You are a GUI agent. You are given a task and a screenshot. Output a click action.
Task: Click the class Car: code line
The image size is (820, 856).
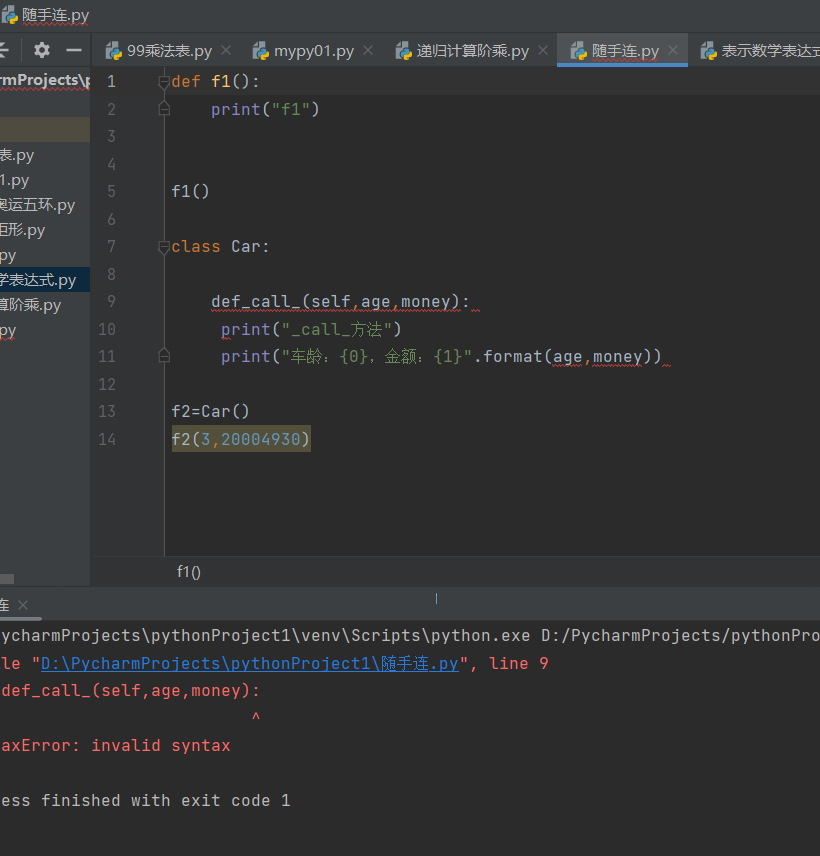[x=221, y=247]
